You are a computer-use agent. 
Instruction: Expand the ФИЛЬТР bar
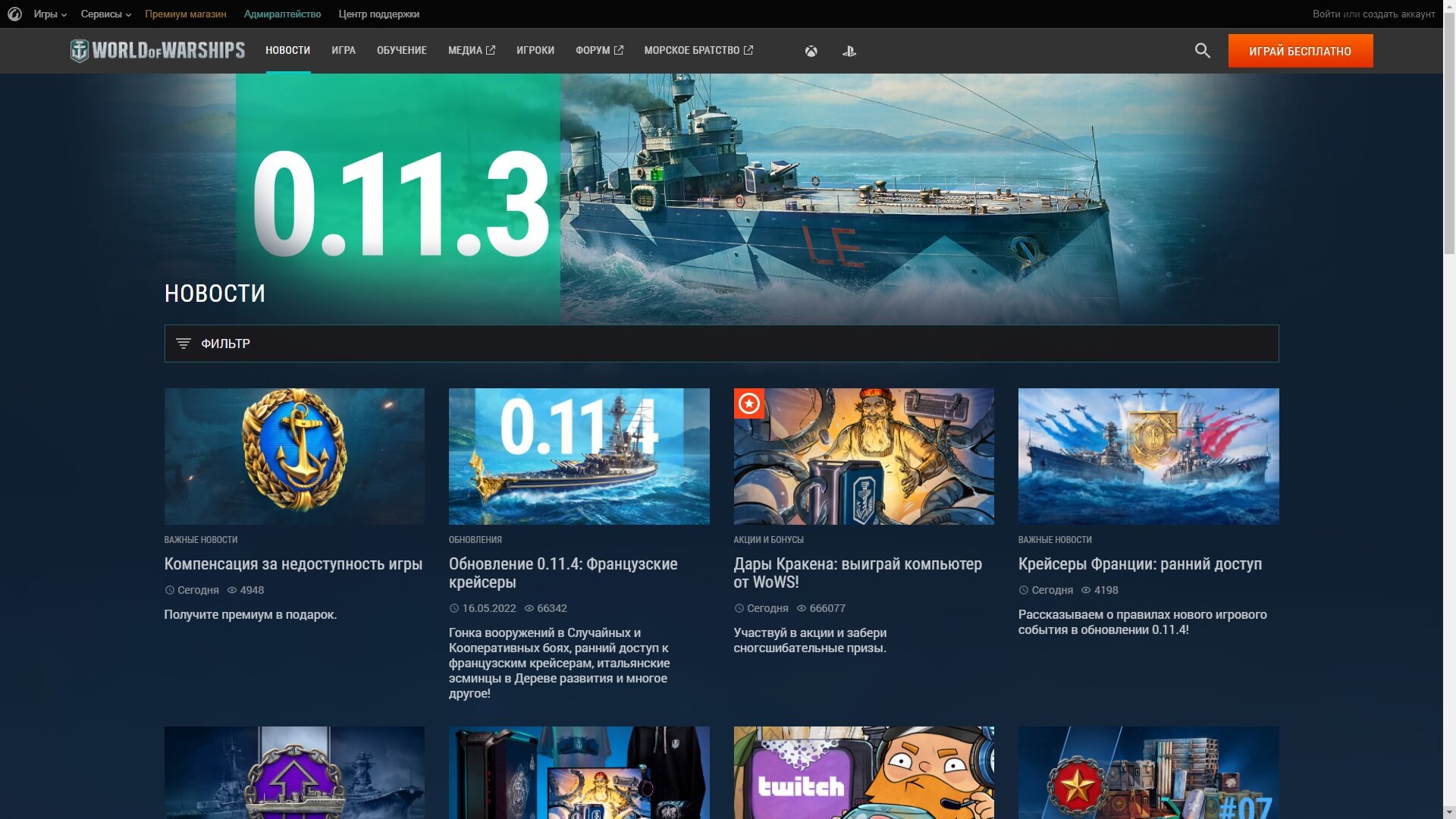coord(721,344)
